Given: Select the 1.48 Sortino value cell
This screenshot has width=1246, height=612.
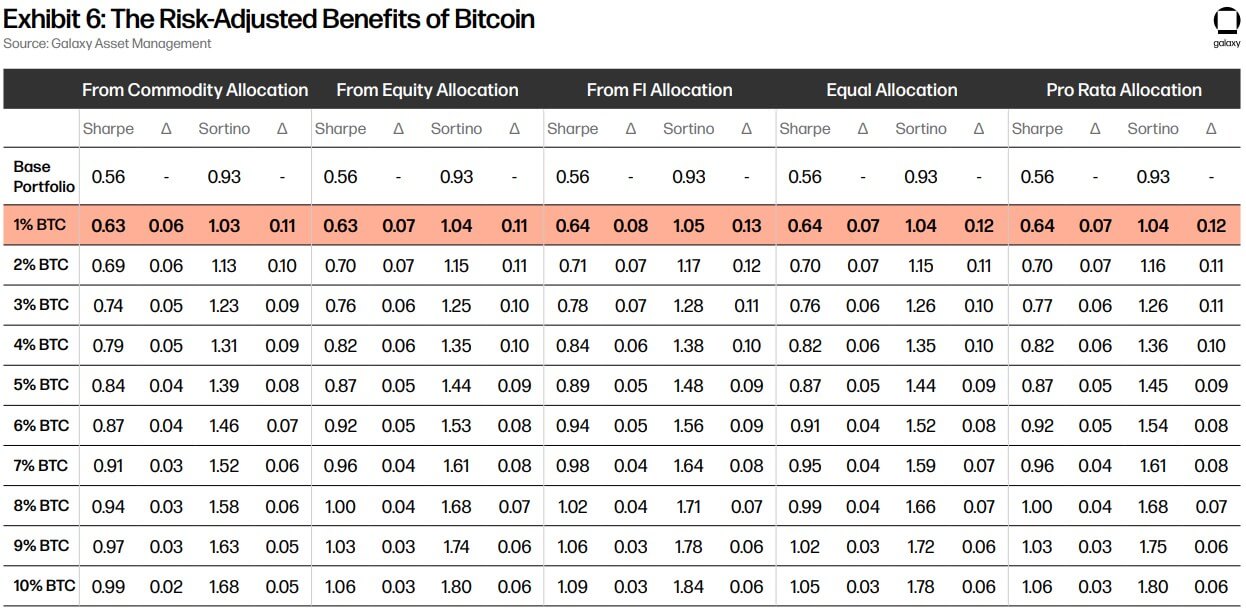Looking at the screenshot, I should [689, 386].
